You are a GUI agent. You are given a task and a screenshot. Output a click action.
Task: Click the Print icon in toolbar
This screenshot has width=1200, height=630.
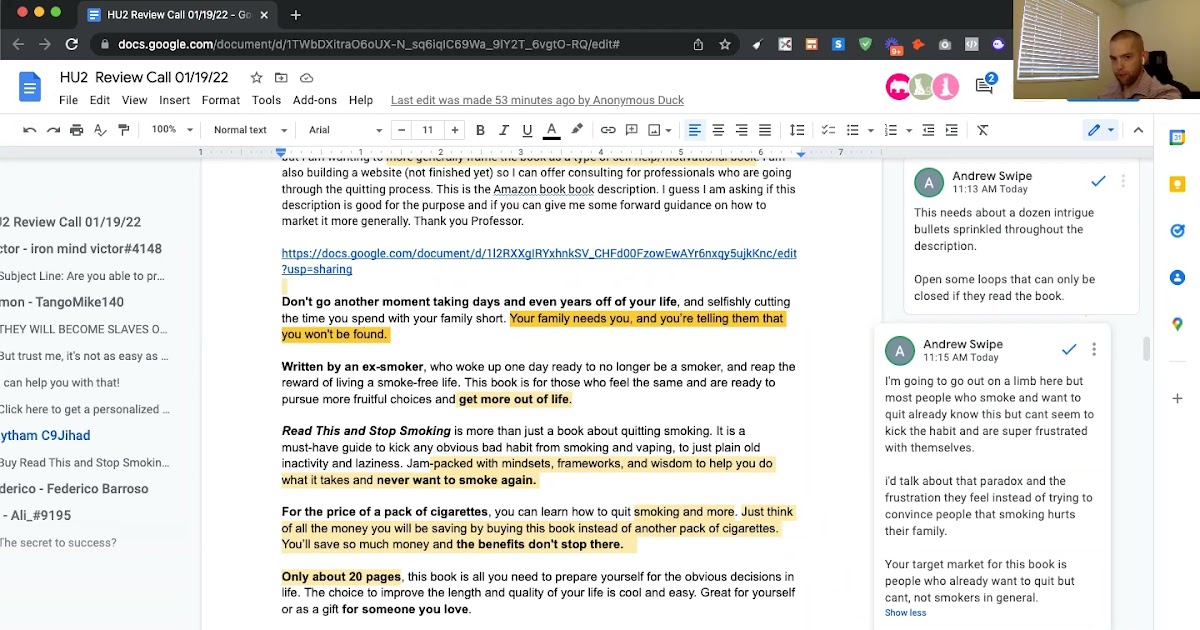(77, 130)
